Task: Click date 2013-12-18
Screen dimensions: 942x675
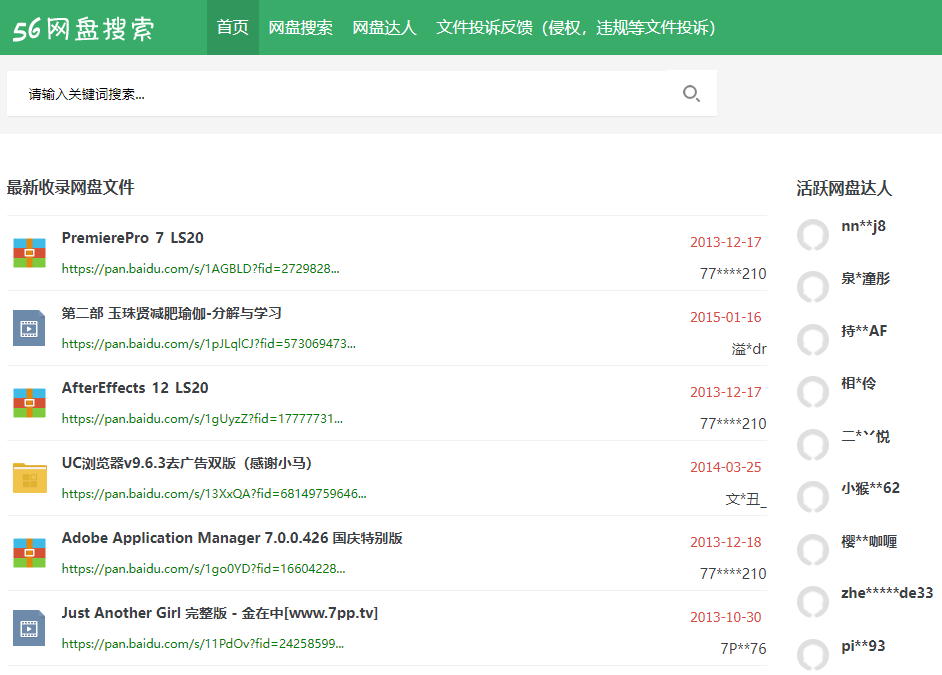Action: tap(726, 542)
